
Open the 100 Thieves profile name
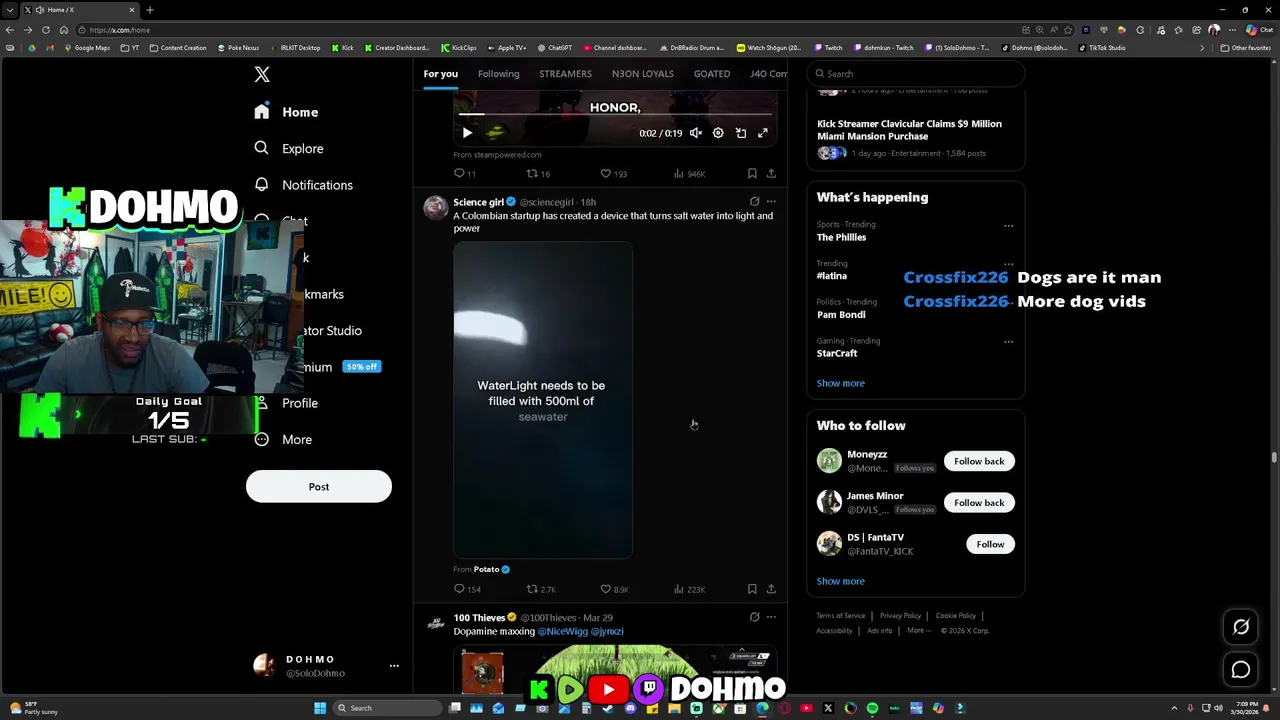(479, 617)
